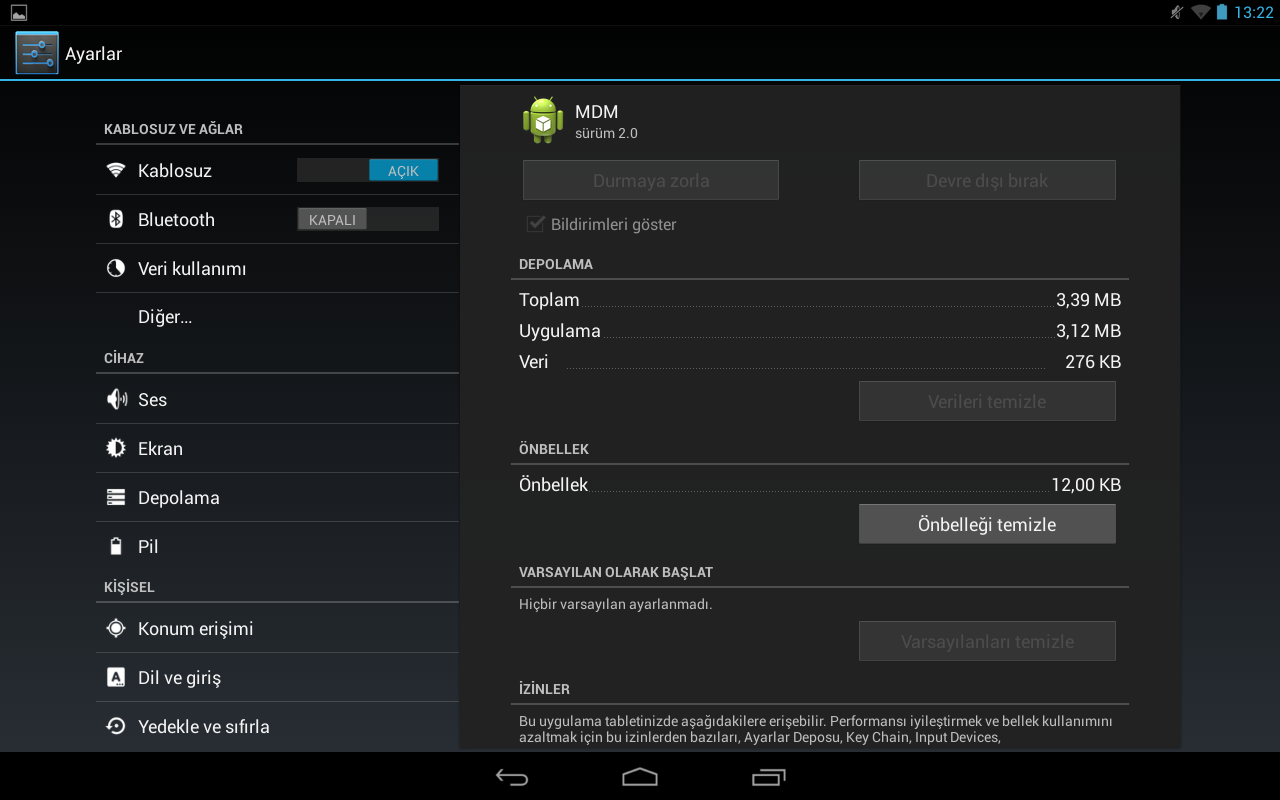Tap the Pil battery icon

tap(116, 546)
